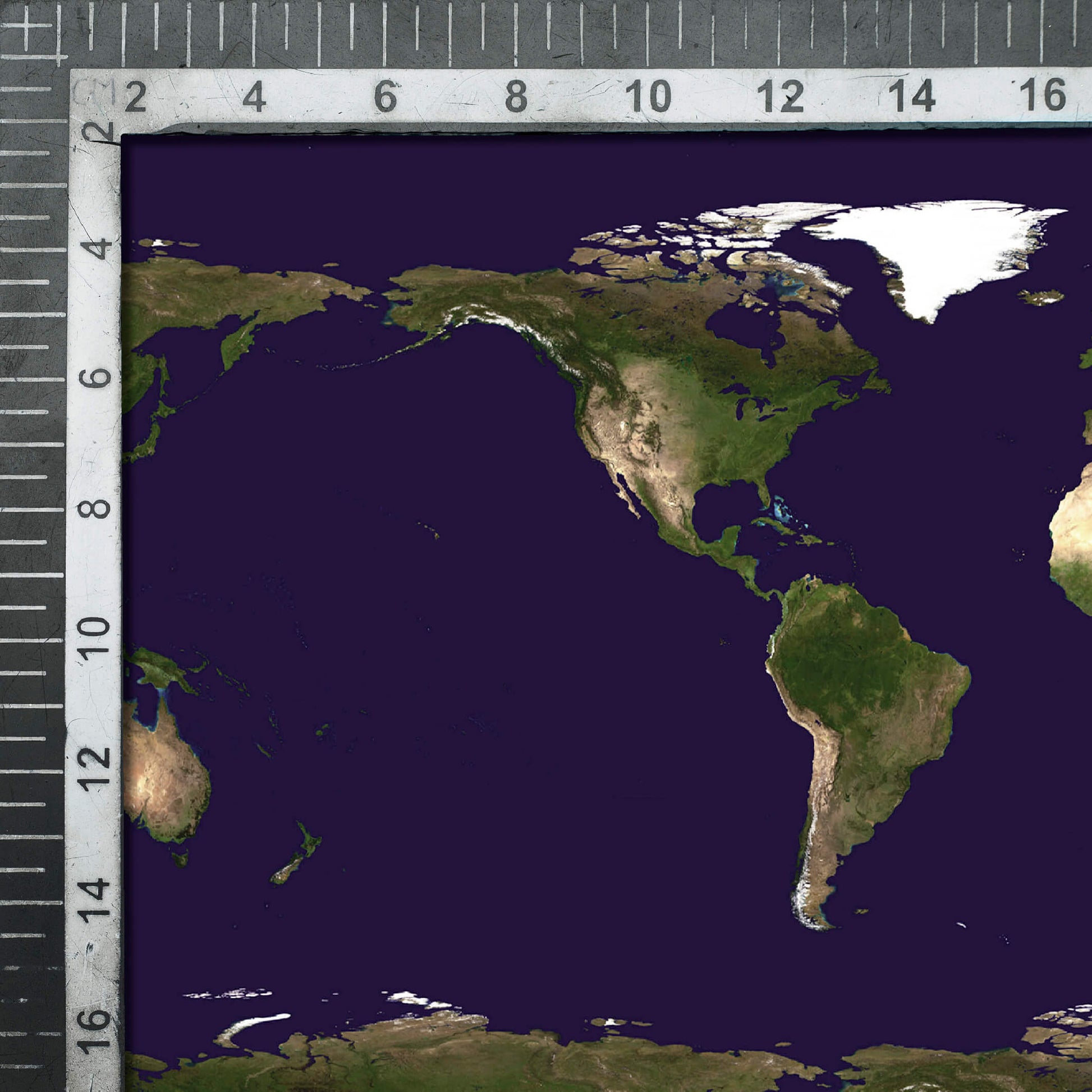Click the number 6 on the top ruler

pos(386,96)
